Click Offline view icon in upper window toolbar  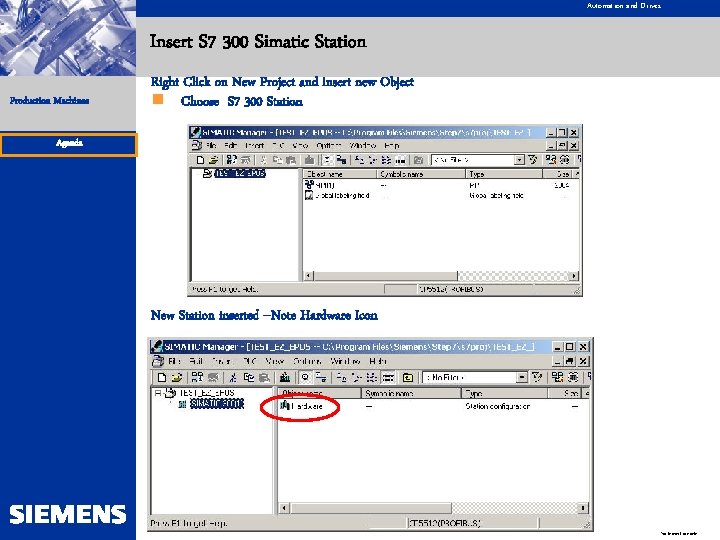[341, 160]
